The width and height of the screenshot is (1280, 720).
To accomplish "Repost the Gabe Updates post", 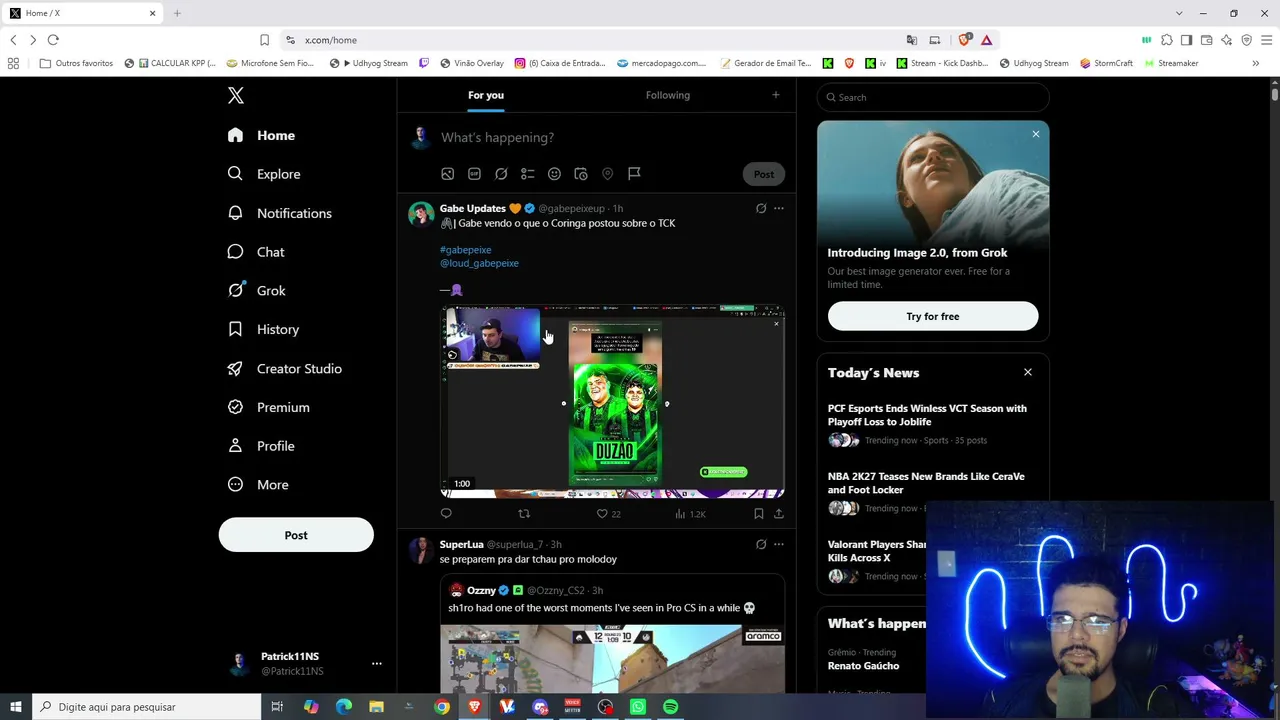I will 524,514.
